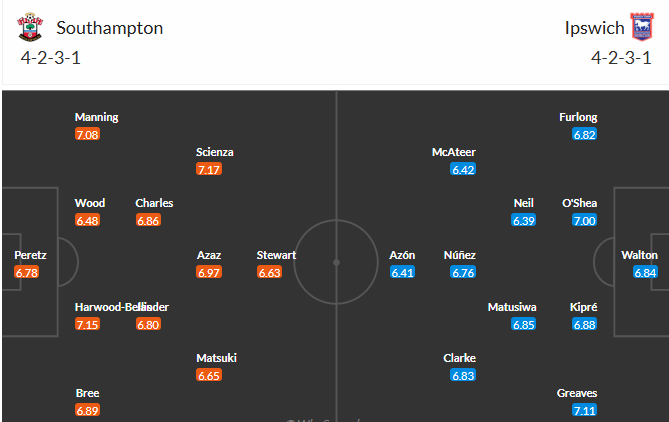Click Matsuki's 6.65 rating badge
This screenshot has height=422, width=669.
(x=209, y=375)
